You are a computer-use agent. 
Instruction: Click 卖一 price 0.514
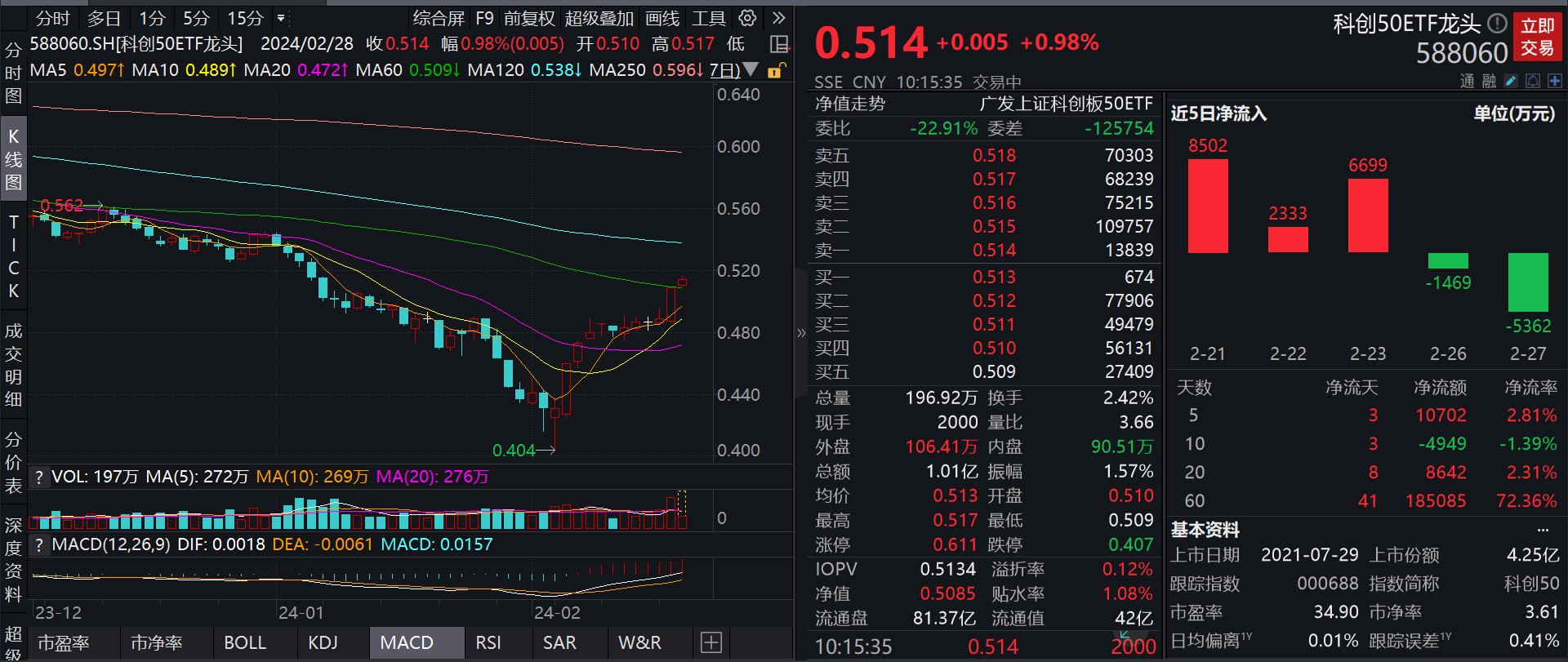coord(994,251)
